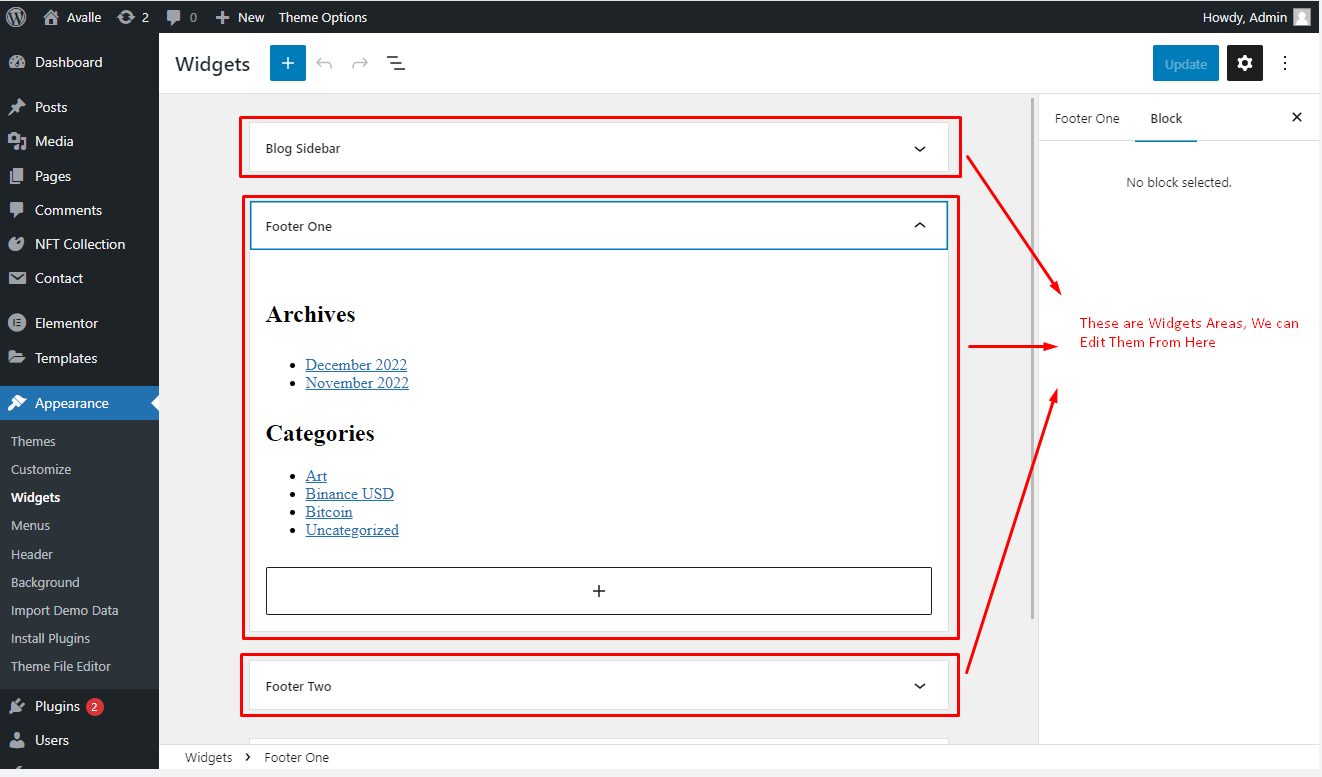The width and height of the screenshot is (1322, 777).
Task: Click Widgets in the bottom breadcrumb
Action: point(209,758)
